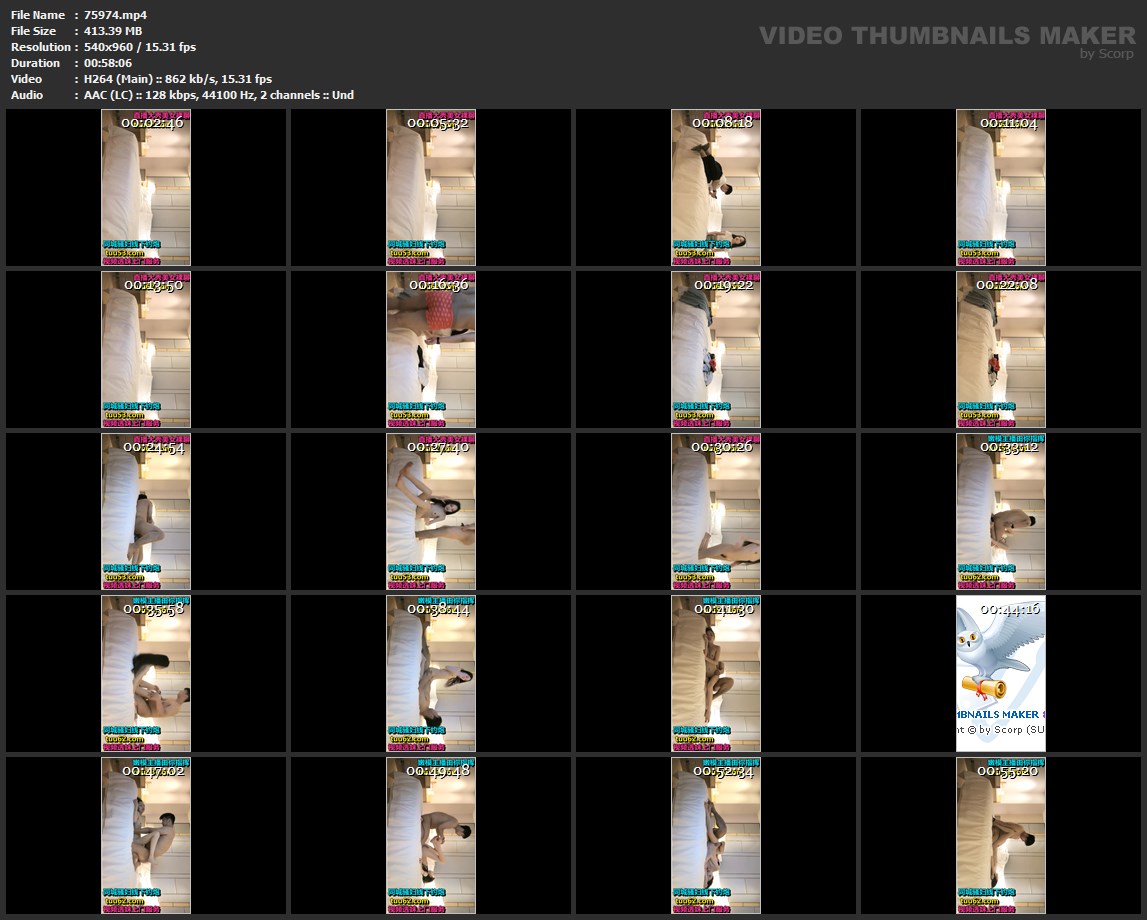Click the Audio AAC info line
The image size is (1147, 920).
219,95
